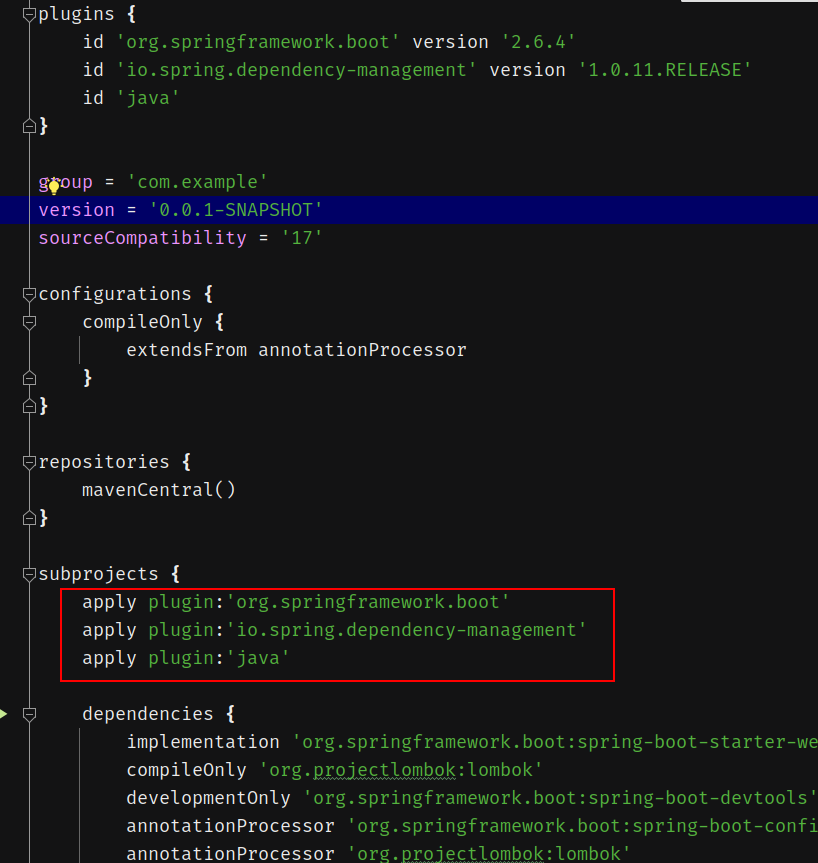Collapse the dependencies block
818x863 pixels.
coord(29,715)
